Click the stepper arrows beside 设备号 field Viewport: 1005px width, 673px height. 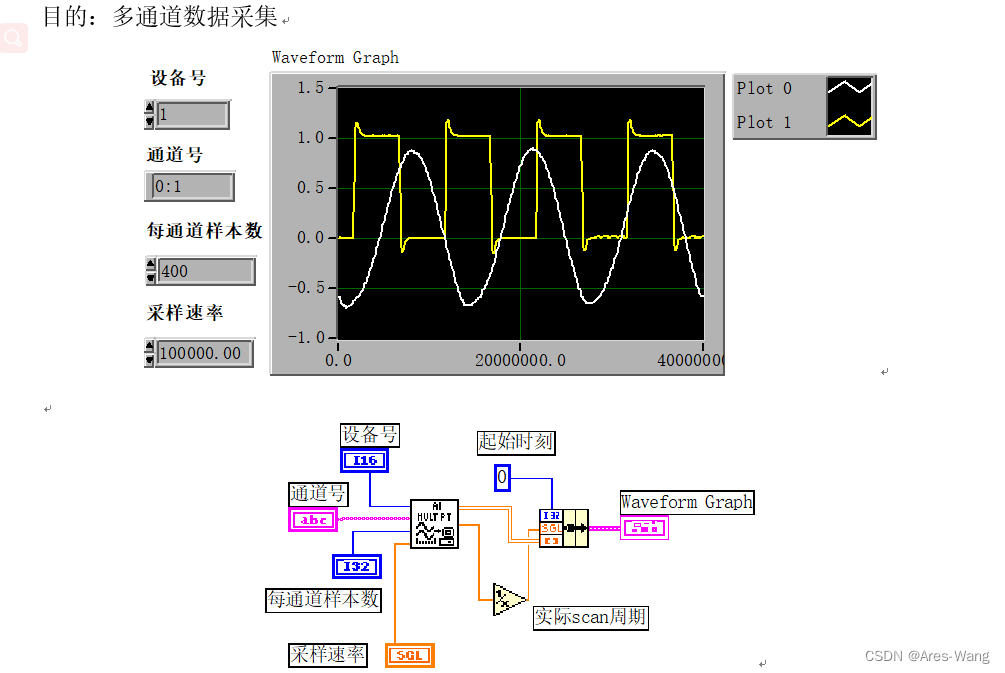tap(150, 115)
